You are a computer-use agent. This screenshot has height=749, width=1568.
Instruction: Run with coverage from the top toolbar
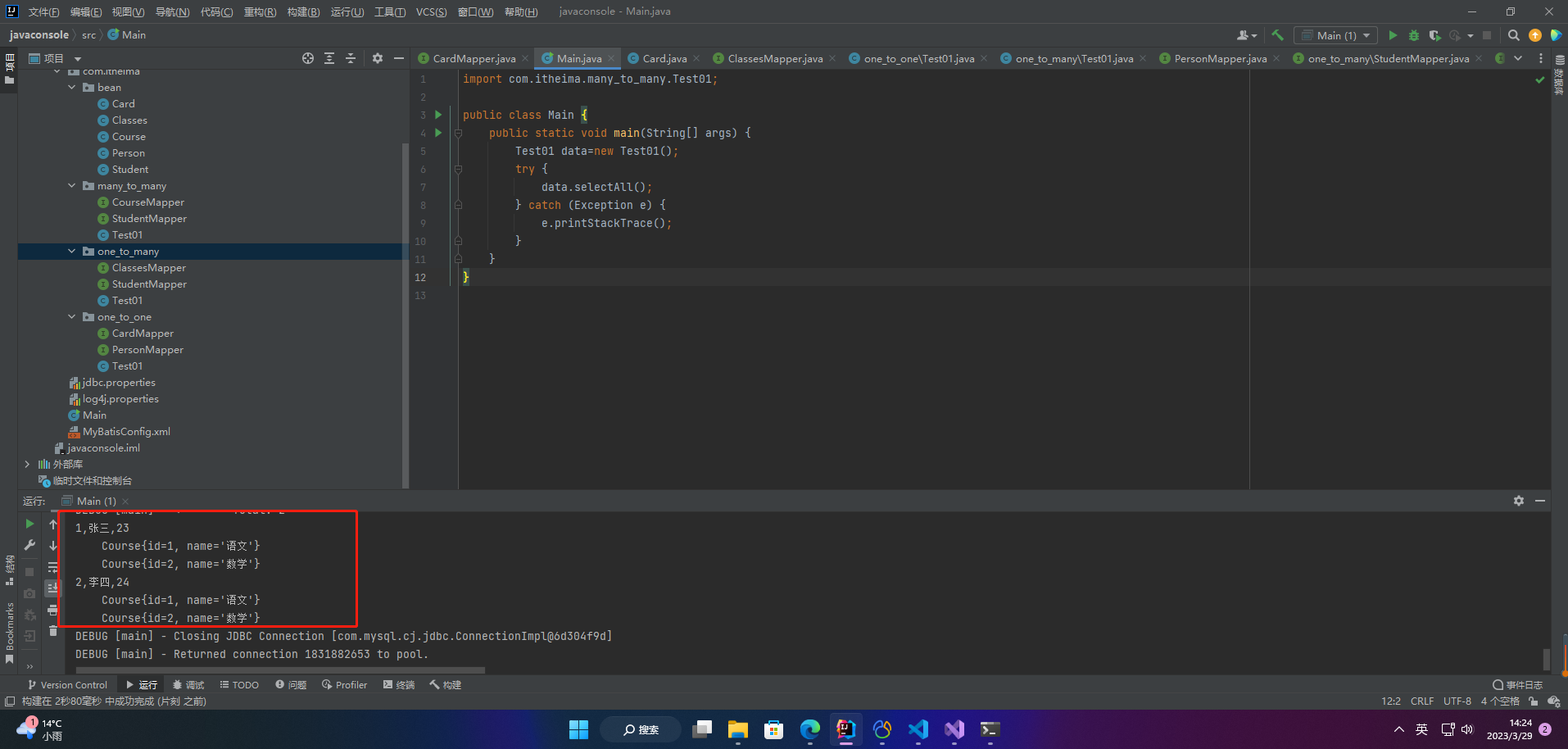click(1434, 35)
